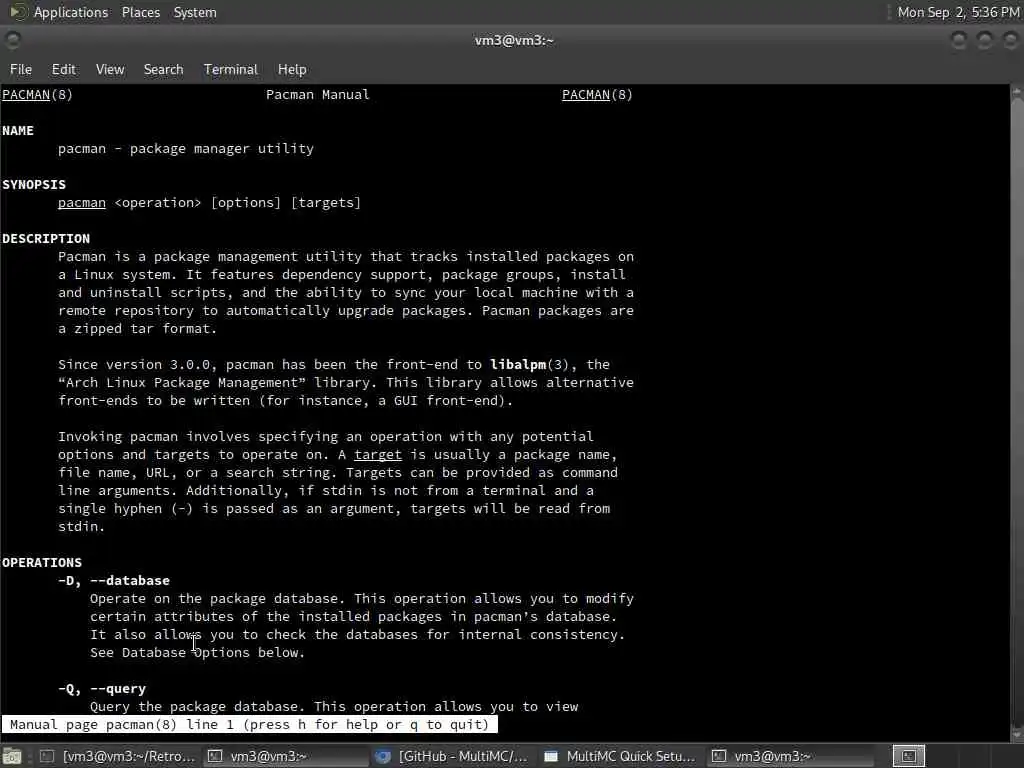Click the '[targets]' synopsis argument

click(x=325, y=202)
